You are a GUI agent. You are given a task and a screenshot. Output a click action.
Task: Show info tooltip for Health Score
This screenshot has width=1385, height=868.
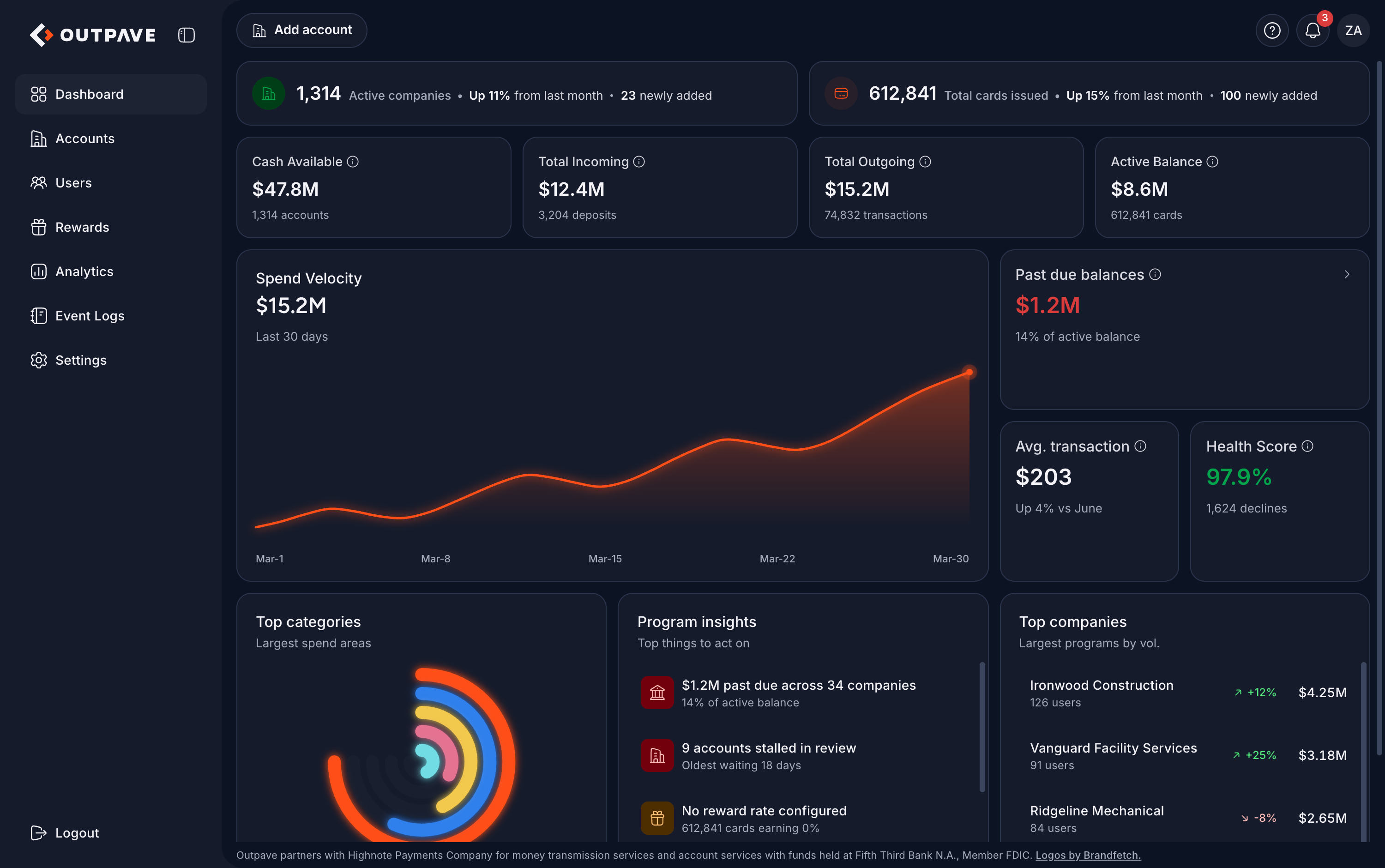(x=1307, y=446)
